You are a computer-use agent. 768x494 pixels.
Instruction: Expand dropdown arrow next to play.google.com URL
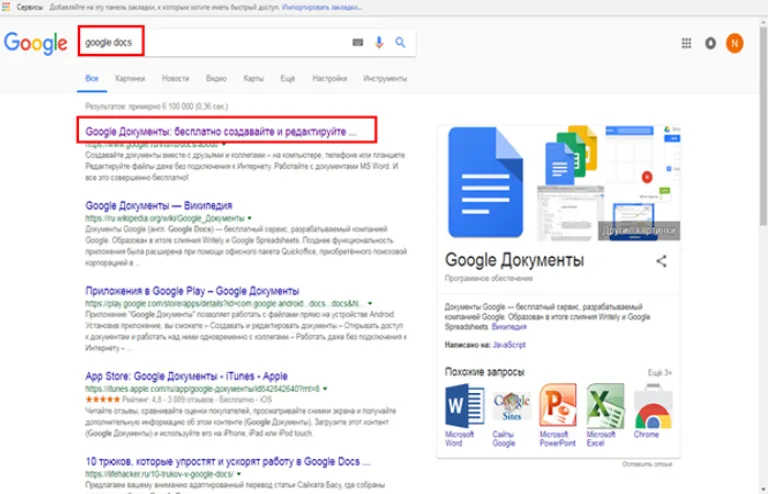click(370, 304)
